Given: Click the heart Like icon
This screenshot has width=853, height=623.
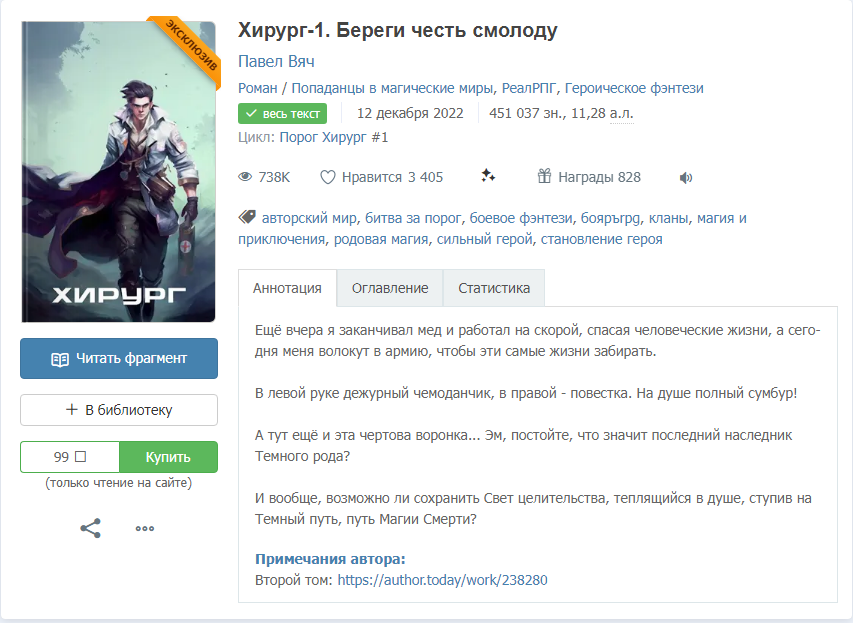Looking at the screenshot, I should pos(327,177).
